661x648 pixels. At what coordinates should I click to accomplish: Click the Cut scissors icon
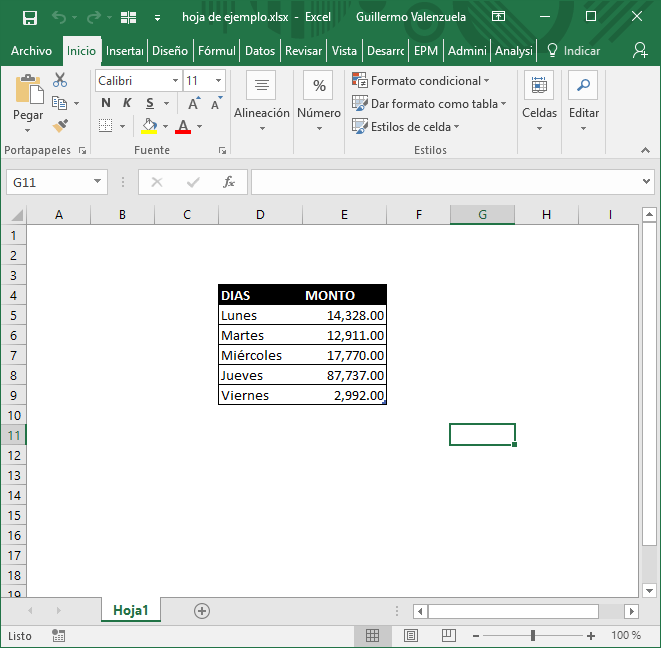click(x=60, y=81)
